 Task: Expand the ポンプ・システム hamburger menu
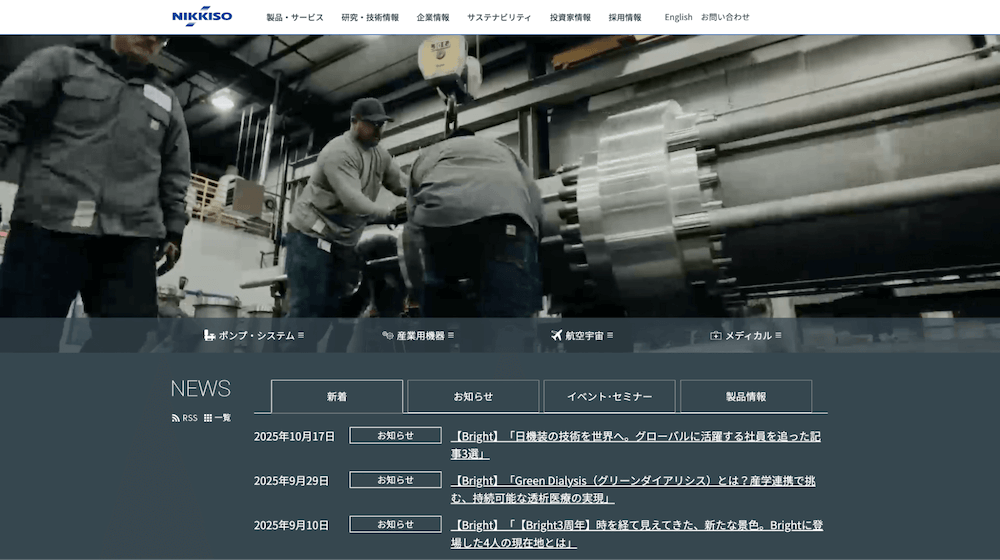(301, 336)
